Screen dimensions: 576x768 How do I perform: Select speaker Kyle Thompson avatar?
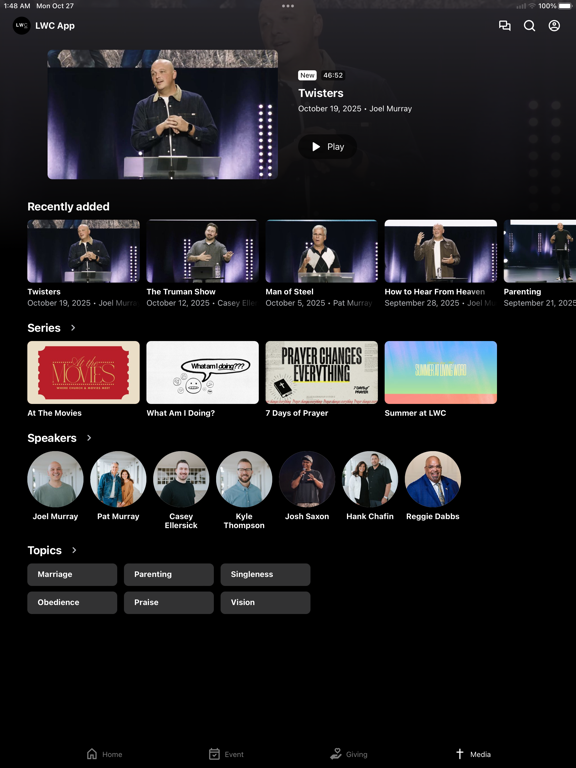(x=244, y=479)
